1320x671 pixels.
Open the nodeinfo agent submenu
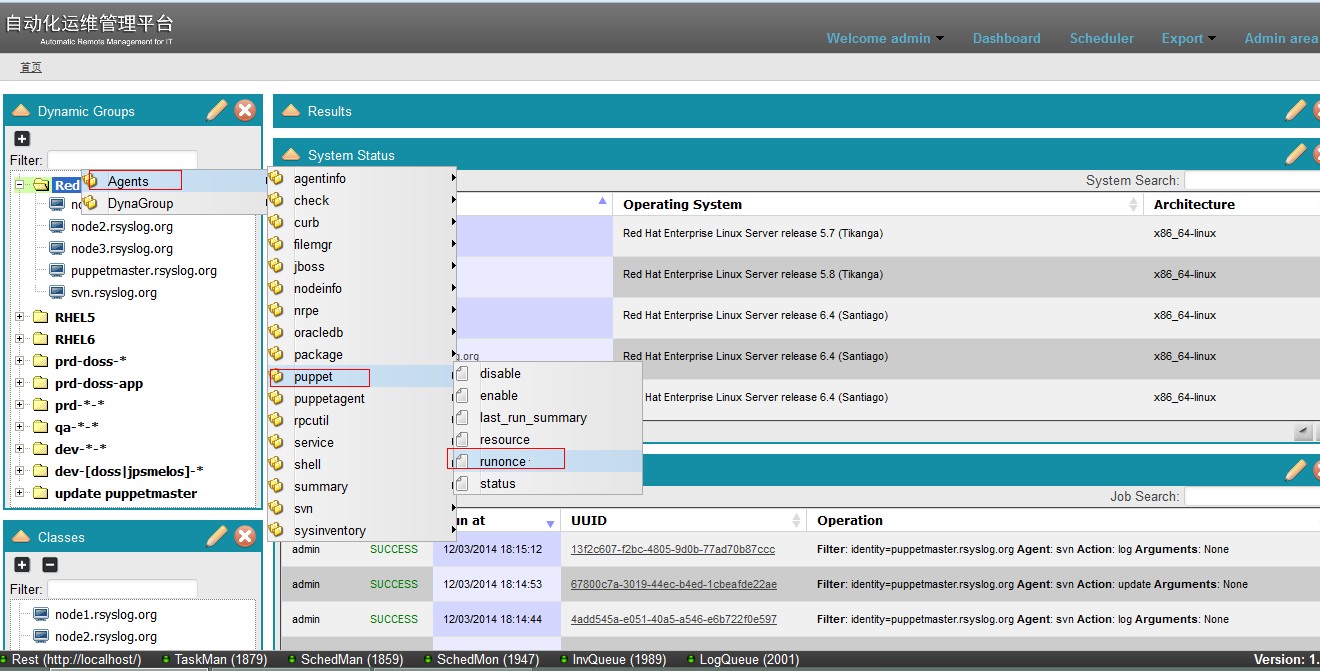point(361,288)
